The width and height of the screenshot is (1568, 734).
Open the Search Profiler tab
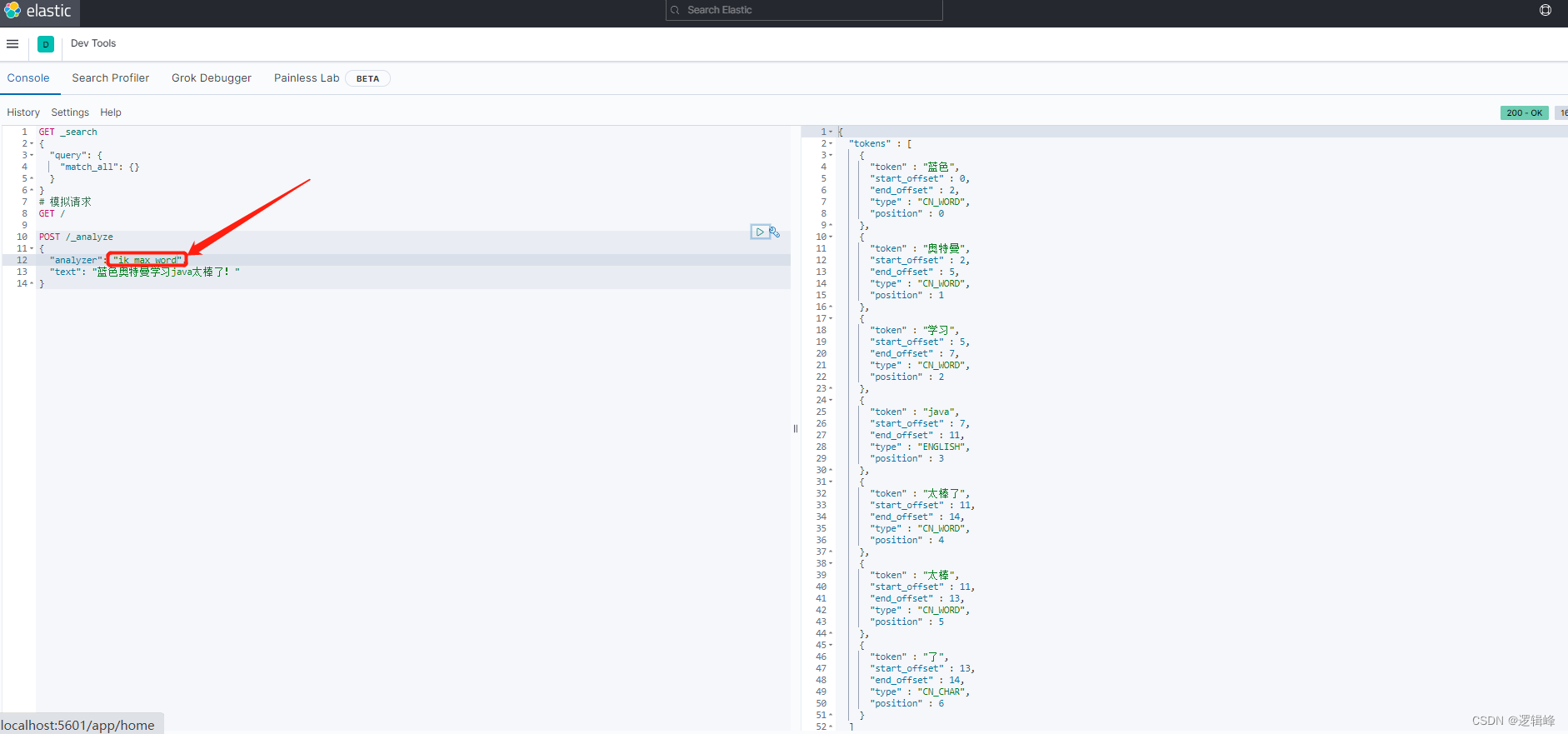point(111,78)
